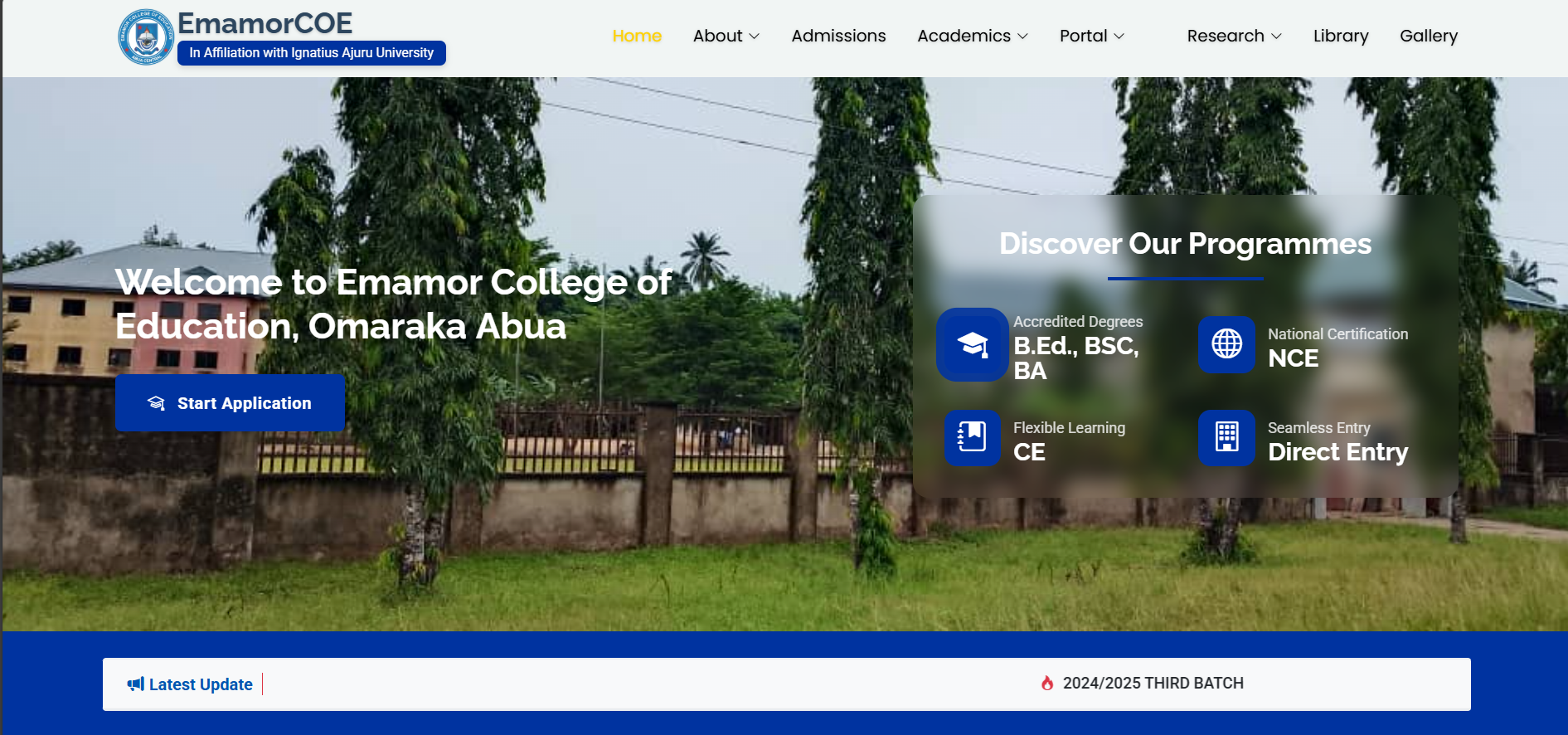Image resolution: width=1568 pixels, height=735 pixels.
Task: Open the Gallery page
Action: coord(1429,36)
